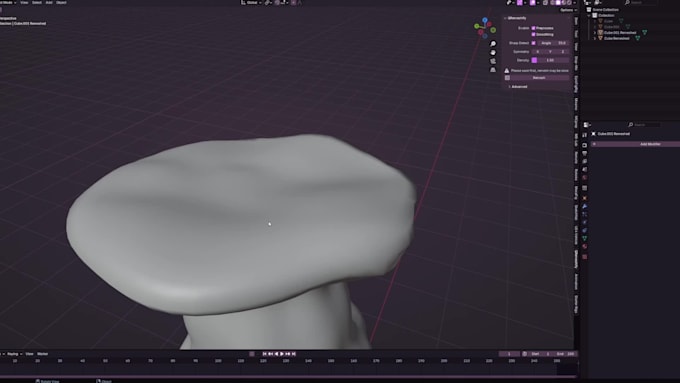The image size is (680, 383).
Task: Open the View Layer properties tab icon
Action: coord(585,161)
